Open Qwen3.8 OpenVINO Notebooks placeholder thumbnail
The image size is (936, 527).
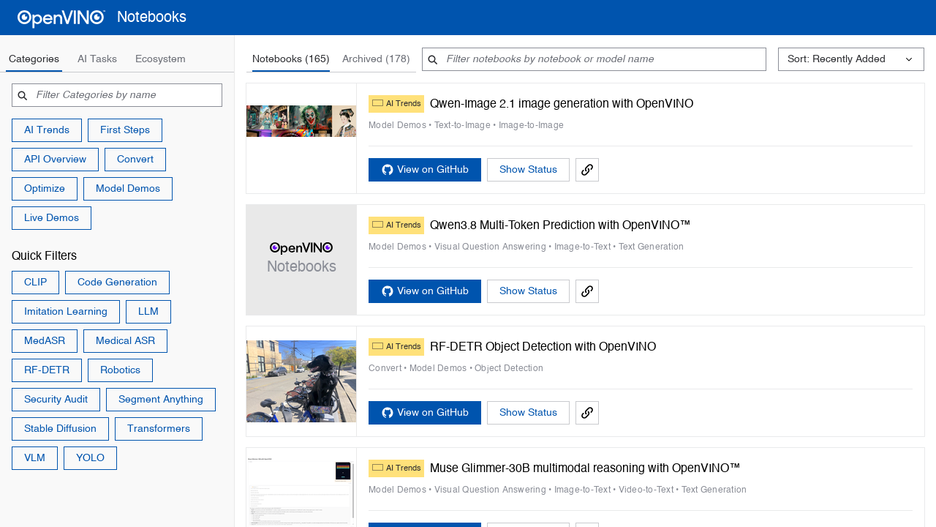(x=301, y=260)
